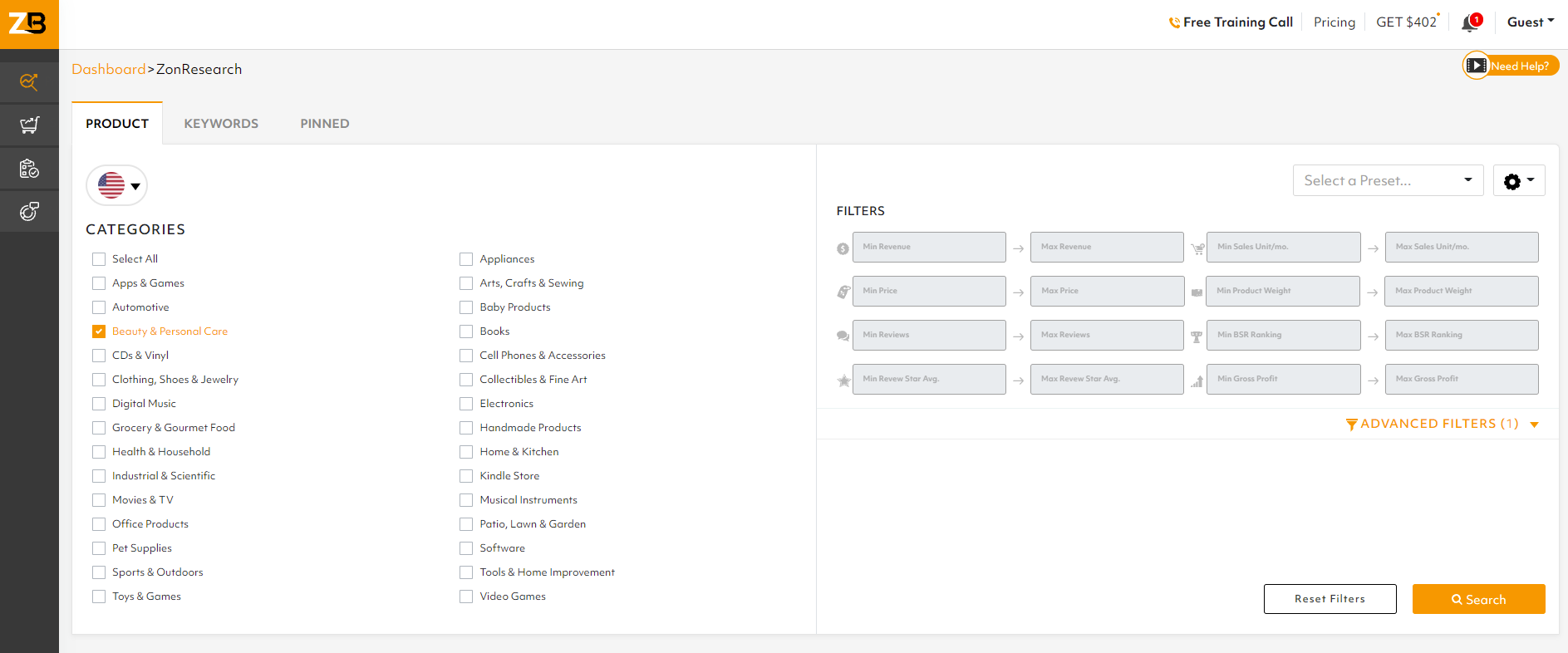The image size is (1568, 653).
Task: Click the orange Search button
Action: click(1478, 599)
